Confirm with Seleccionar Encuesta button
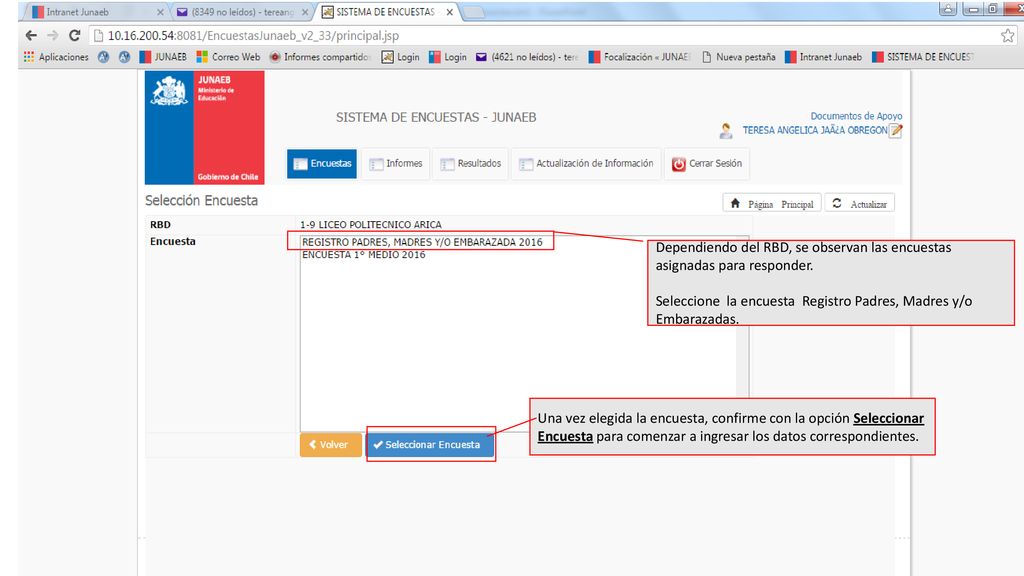This screenshot has height=576, width=1024. click(x=430, y=445)
